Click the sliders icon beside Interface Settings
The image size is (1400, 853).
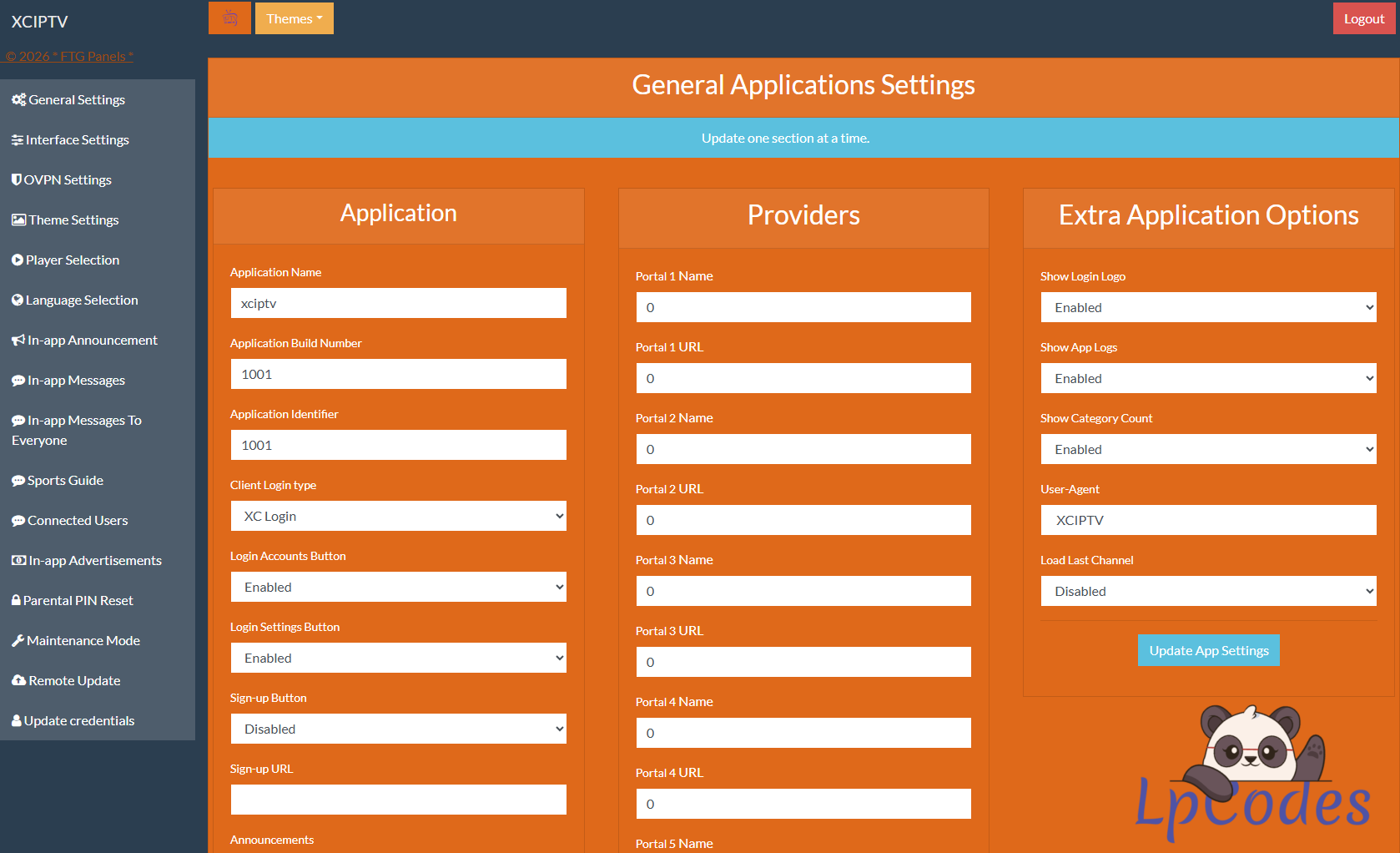point(18,140)
